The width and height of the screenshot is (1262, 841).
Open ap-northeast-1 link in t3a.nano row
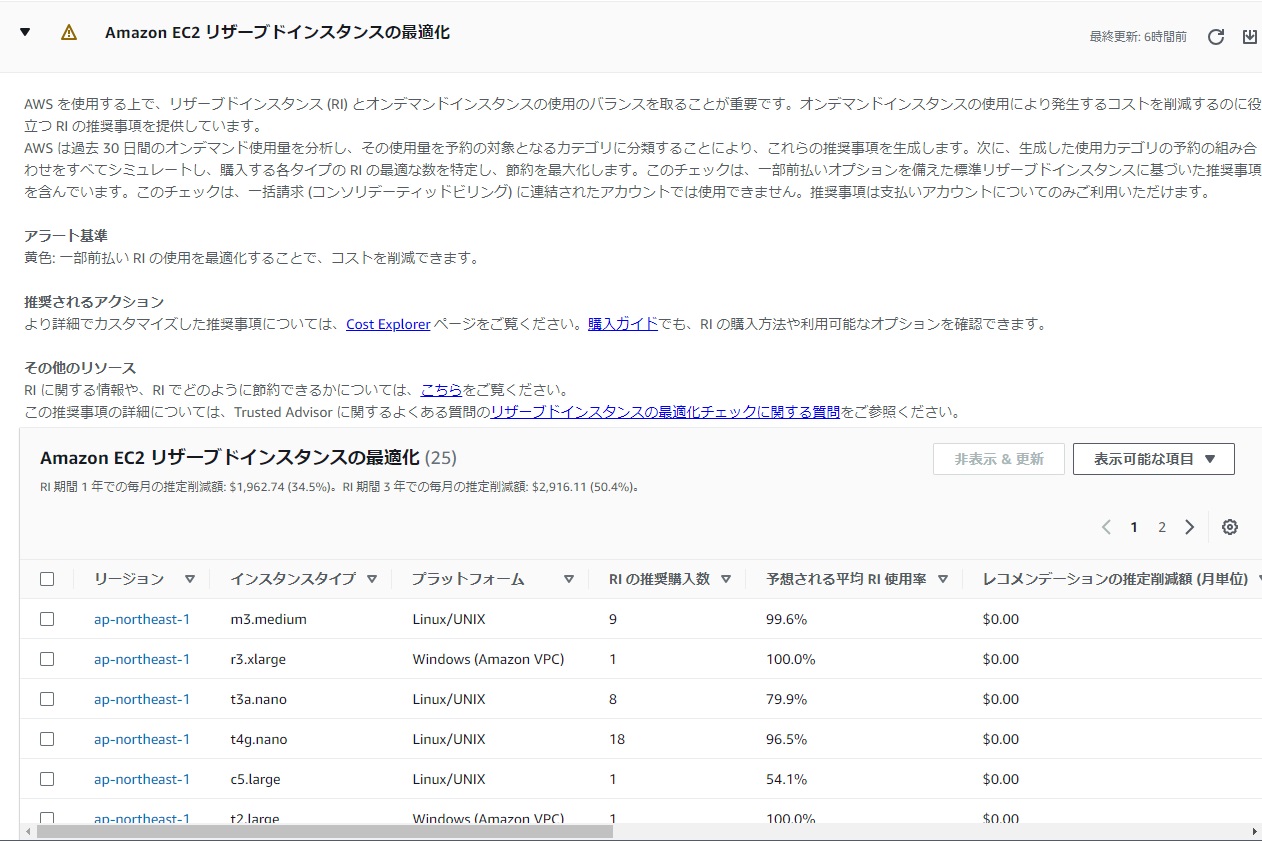[x=142, y=699]
